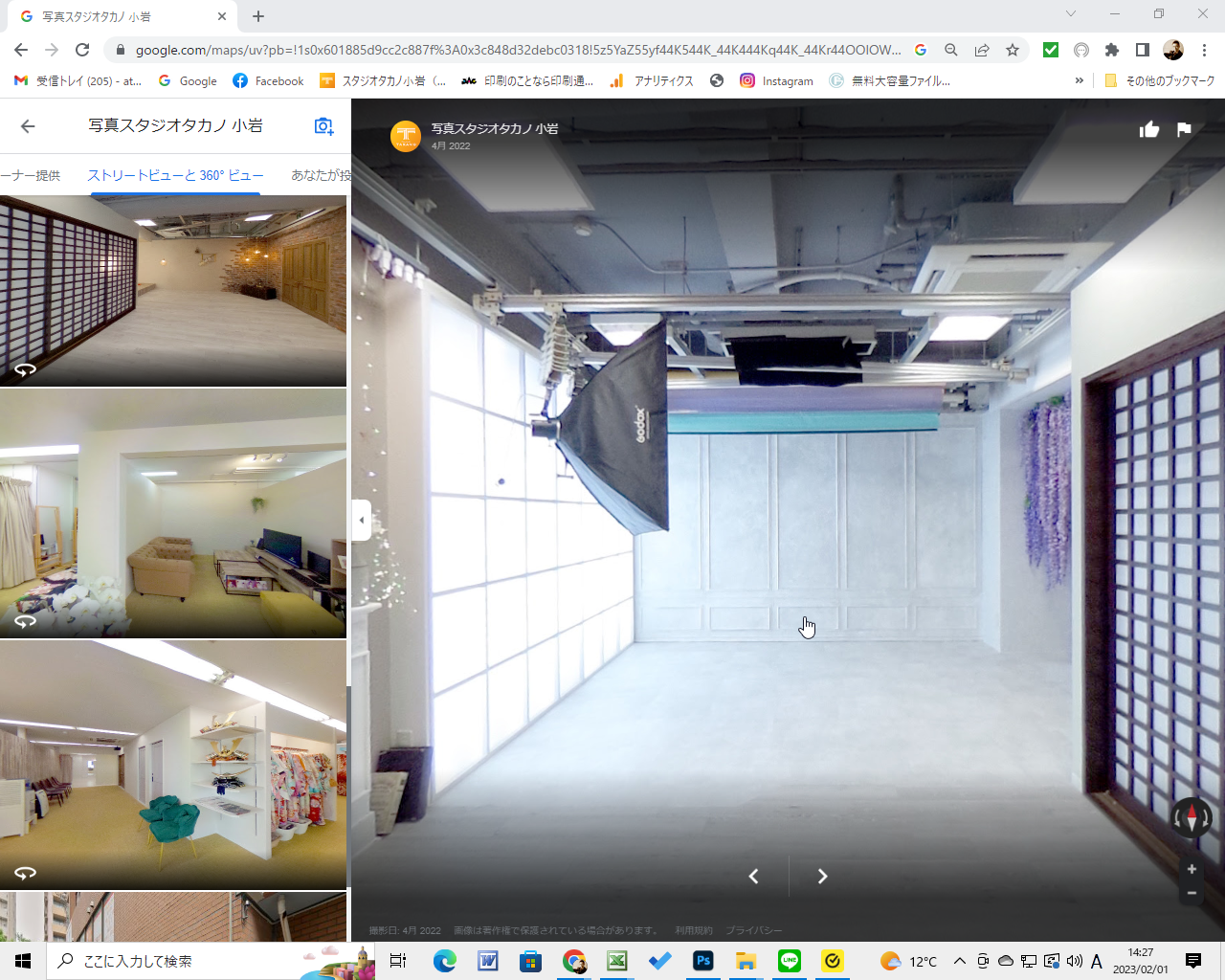Click the compass icon in the viewer
This screenshot has height=980, width=1225.
1192,818
